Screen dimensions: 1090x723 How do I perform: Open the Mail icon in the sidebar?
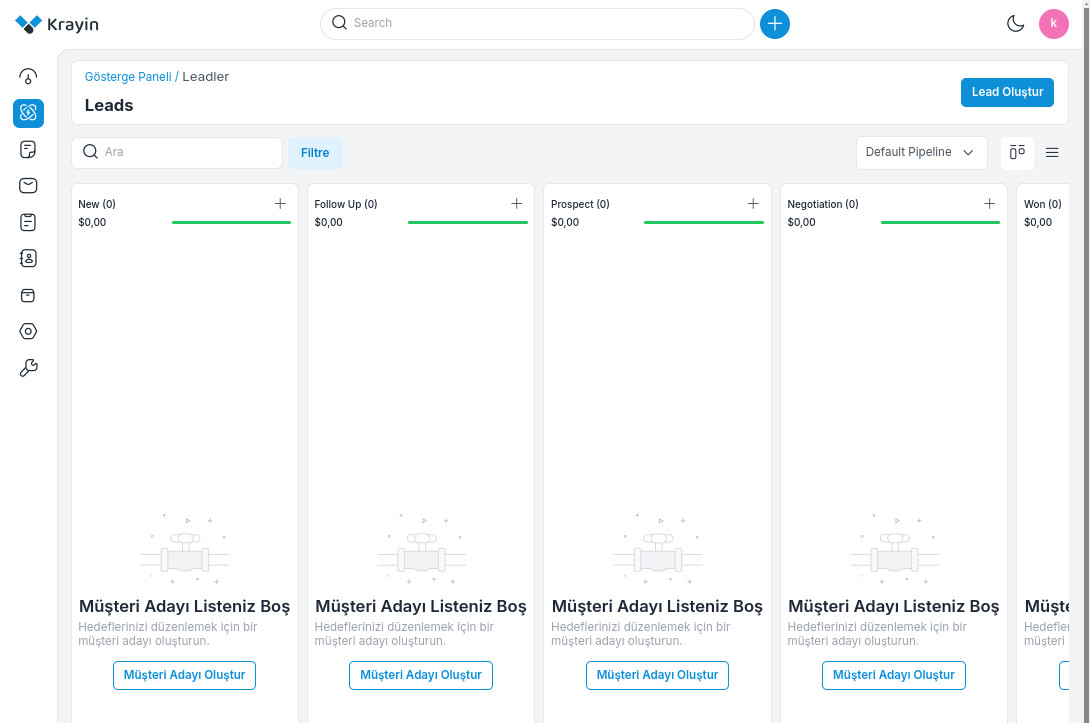click(x=28, y=186)
